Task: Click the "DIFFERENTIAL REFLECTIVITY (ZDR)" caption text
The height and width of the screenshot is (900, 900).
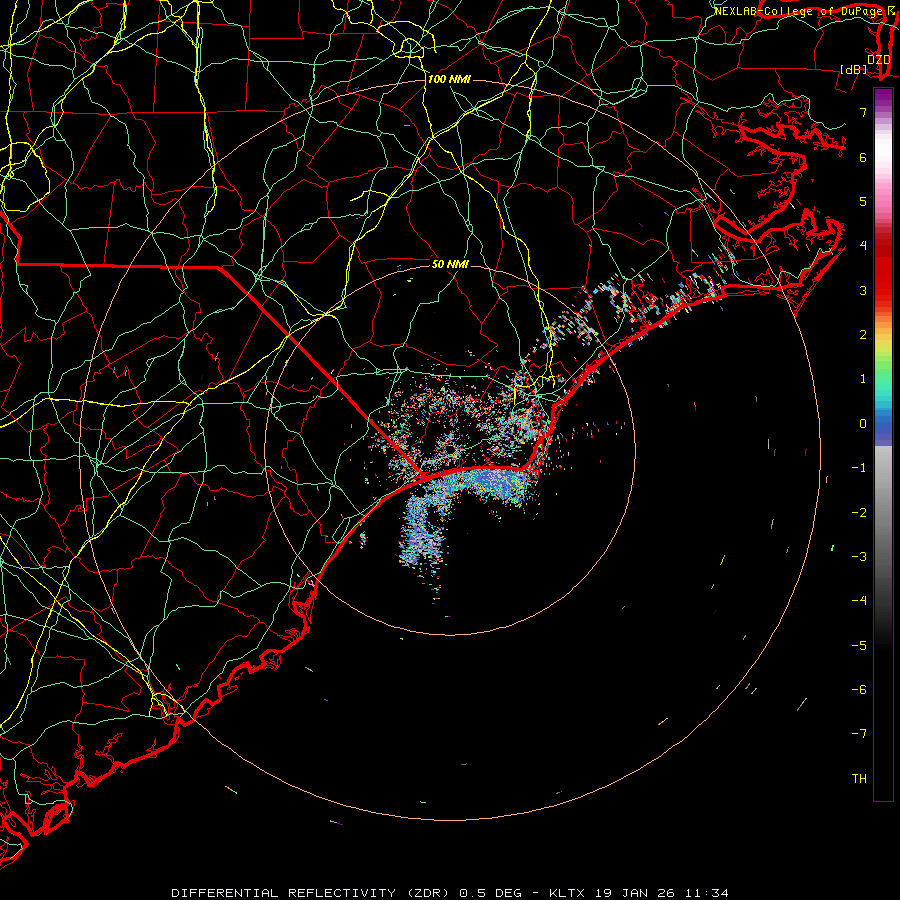Action: click(312, 893)
